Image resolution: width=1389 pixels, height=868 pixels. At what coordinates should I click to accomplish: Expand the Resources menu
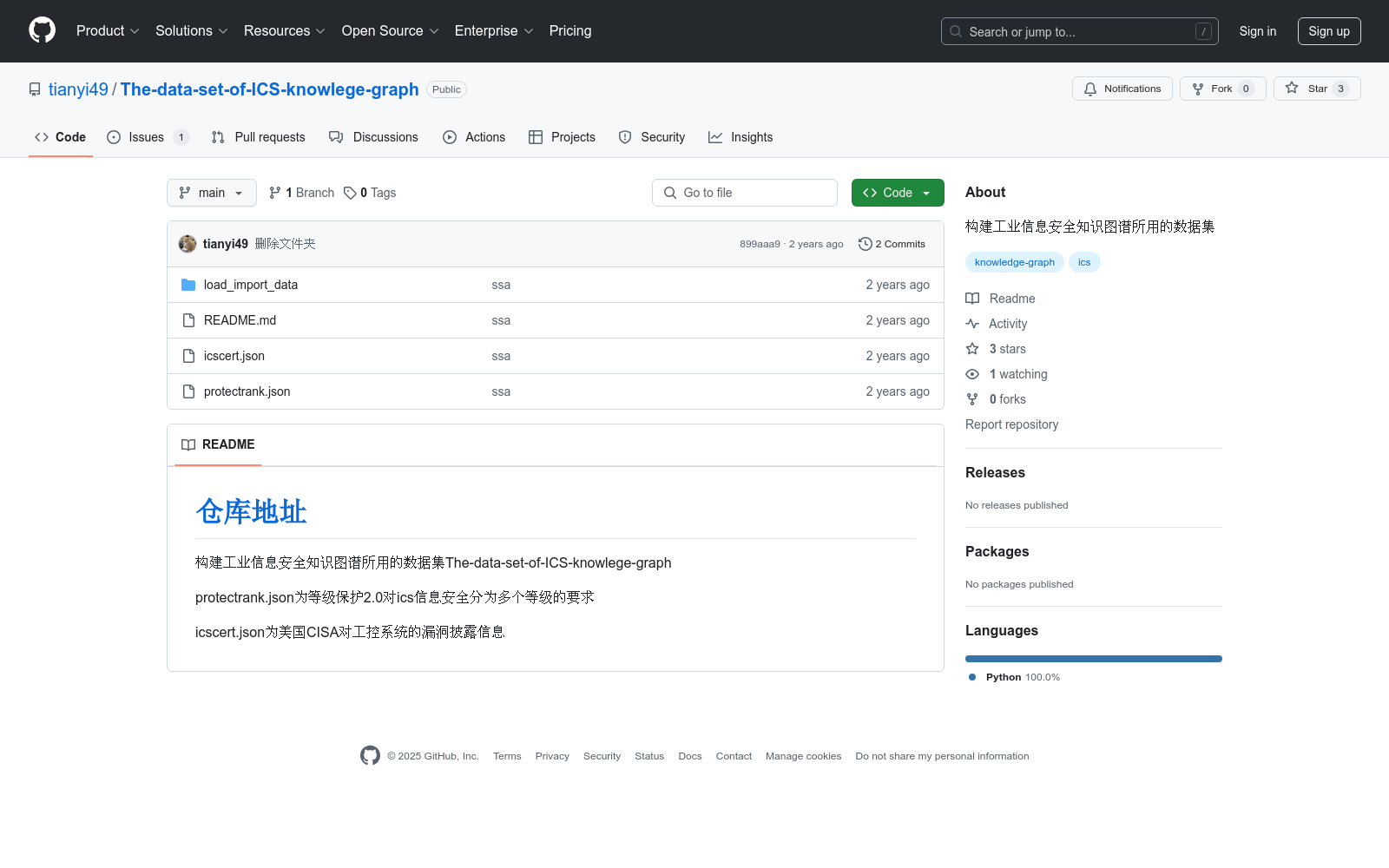[285, 30]
